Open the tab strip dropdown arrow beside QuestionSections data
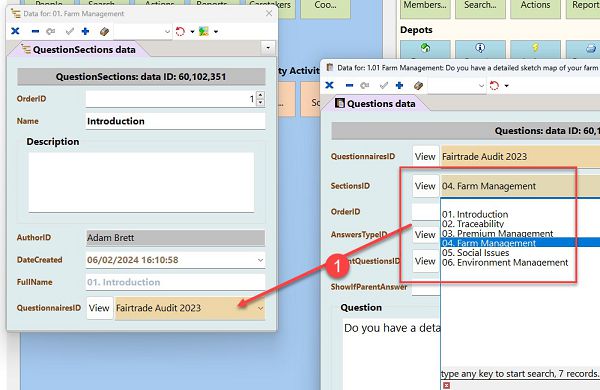The image size is (600, 390). [x=268, y=48]
